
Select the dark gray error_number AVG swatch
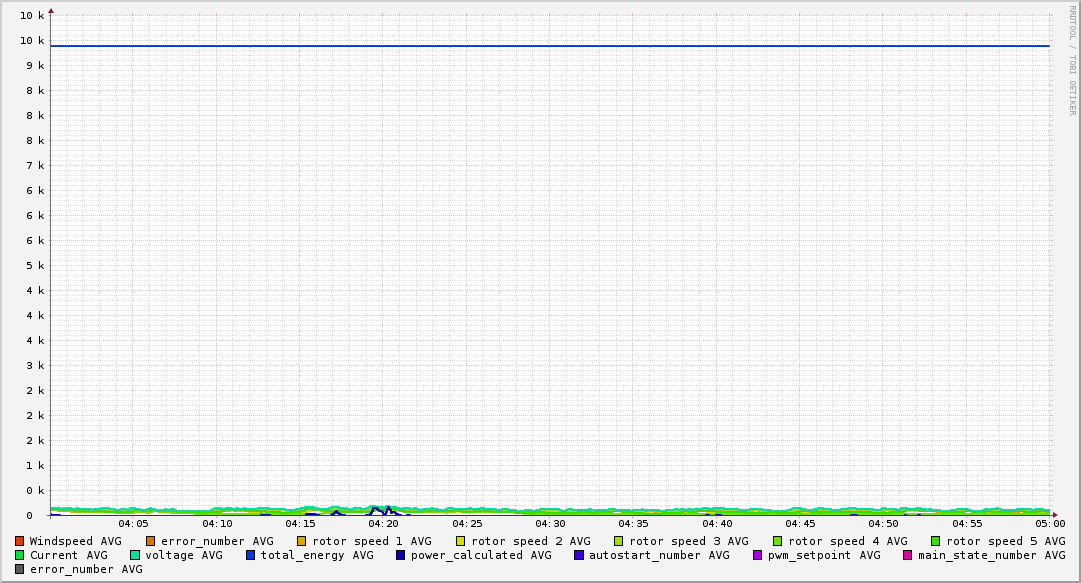tap(20, 569)
